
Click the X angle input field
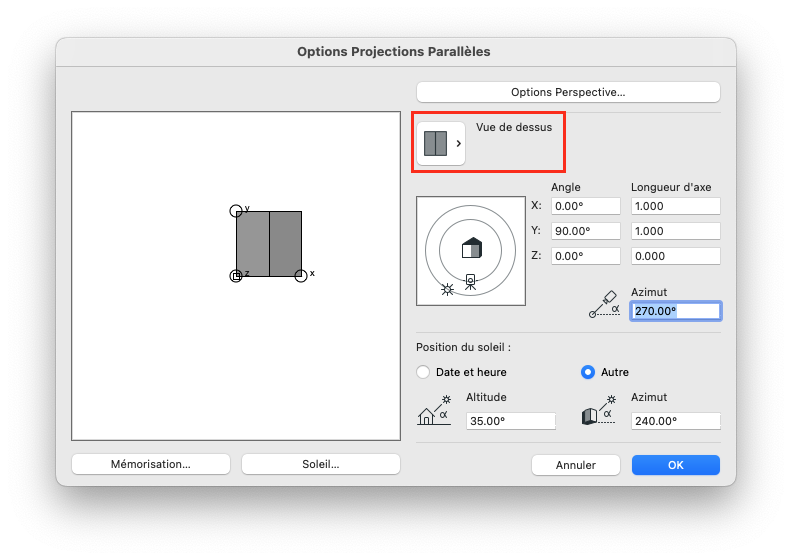[585, 206]
